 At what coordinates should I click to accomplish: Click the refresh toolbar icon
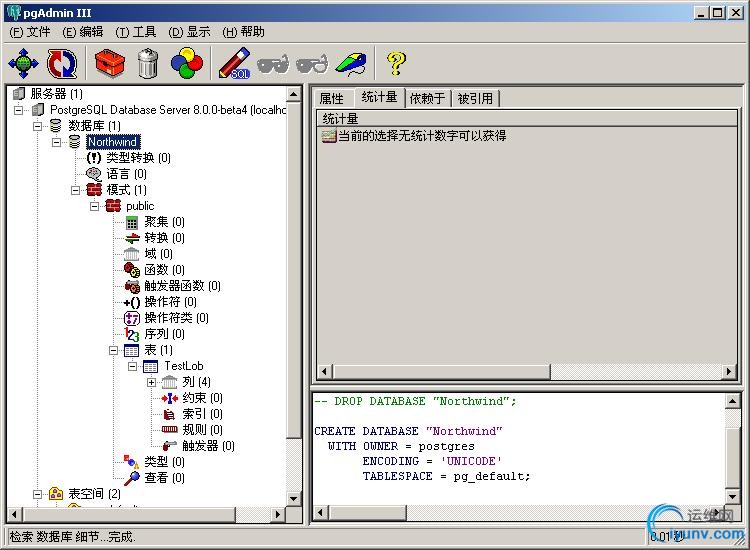62,63
